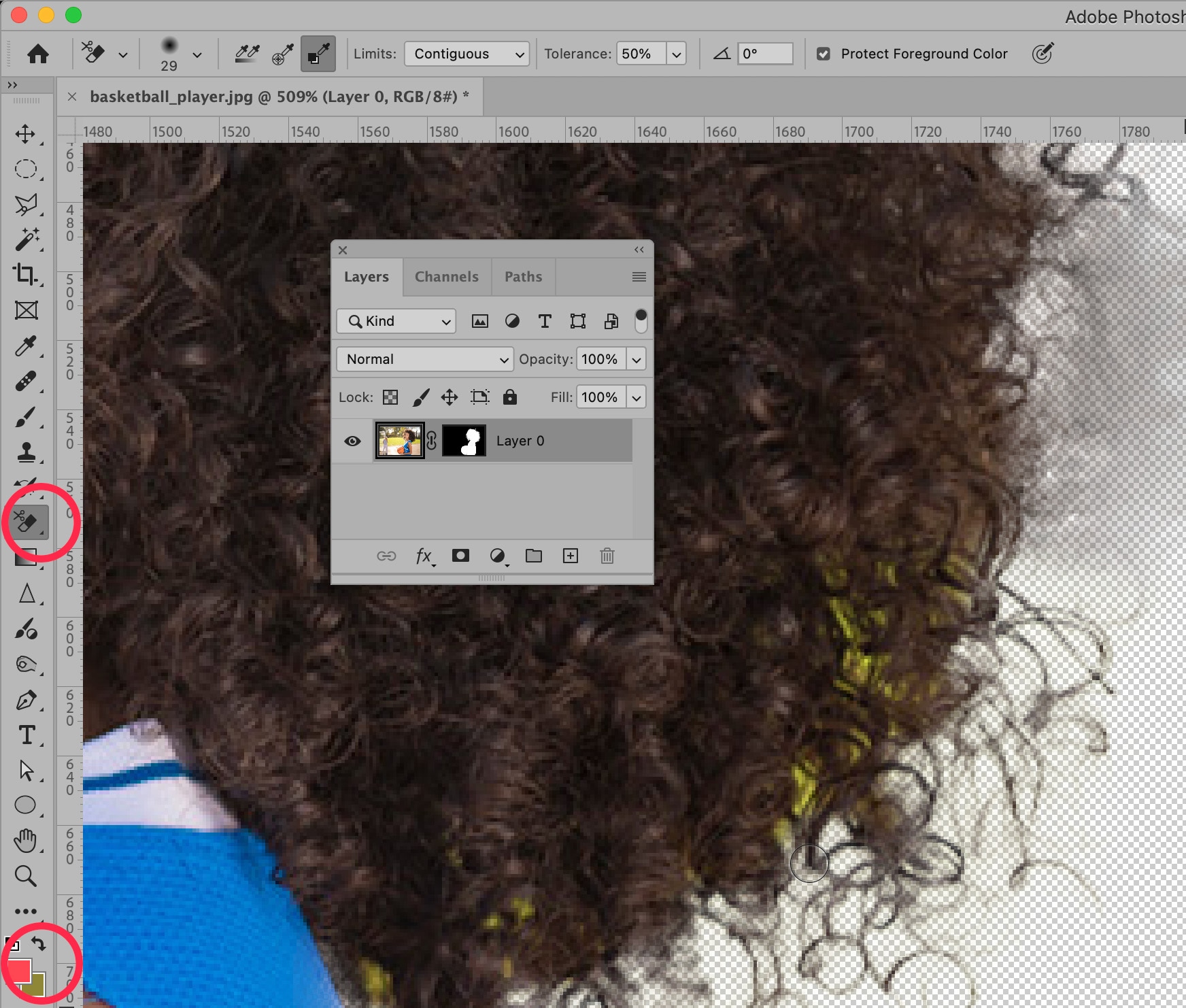This screenshot has height=1008, width=1186.
Task: Choose Sampling: Background Swatch option
Action: tap(318, 54)
